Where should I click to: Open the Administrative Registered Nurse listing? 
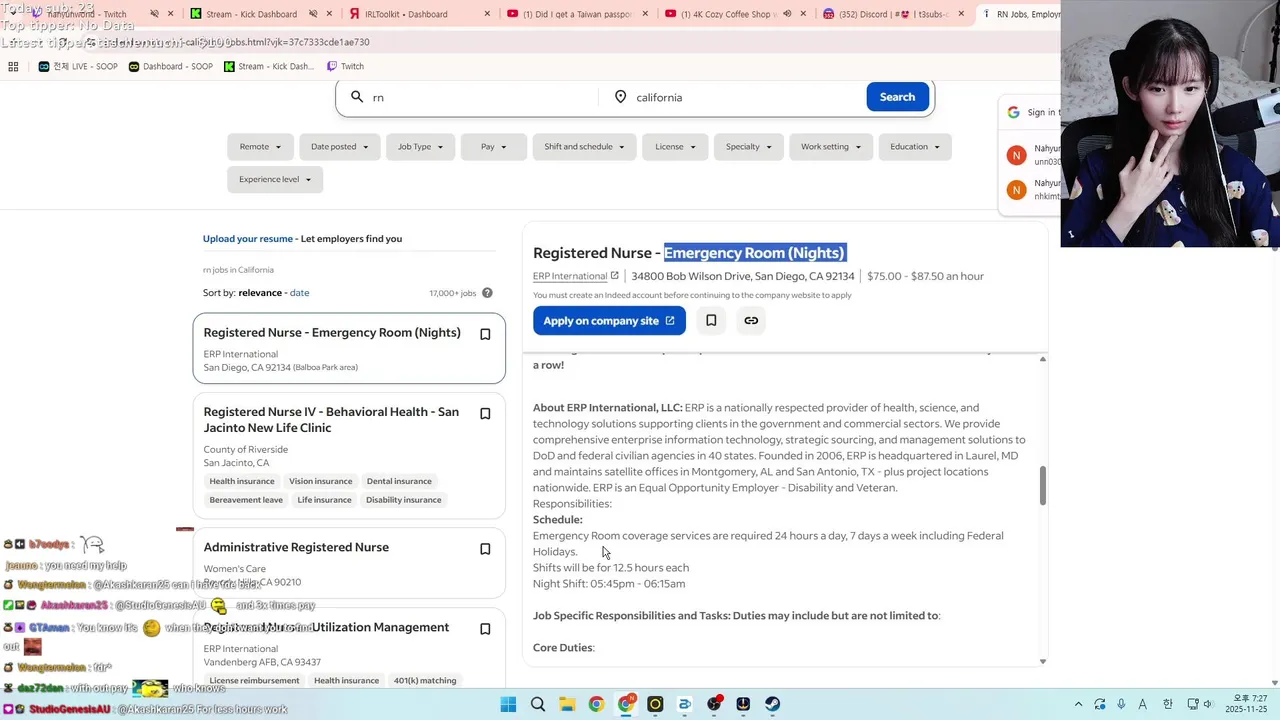pos(296,547)
